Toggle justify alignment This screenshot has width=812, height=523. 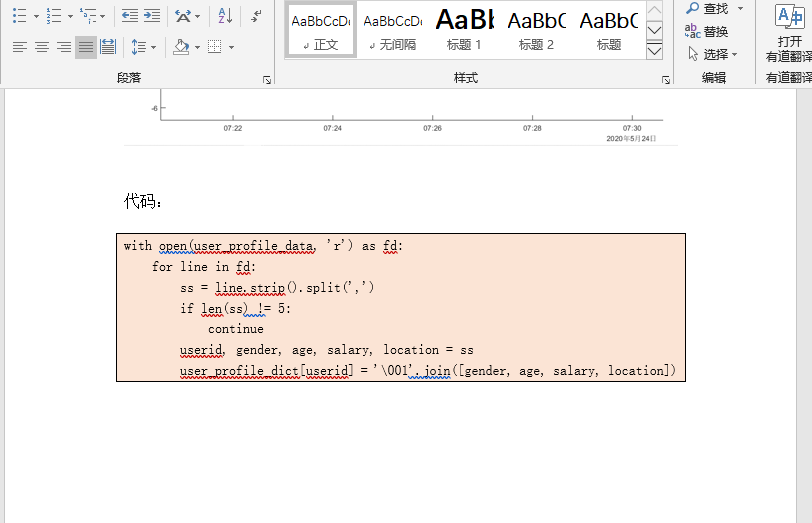pyautogui.click(x=86, y=47)
